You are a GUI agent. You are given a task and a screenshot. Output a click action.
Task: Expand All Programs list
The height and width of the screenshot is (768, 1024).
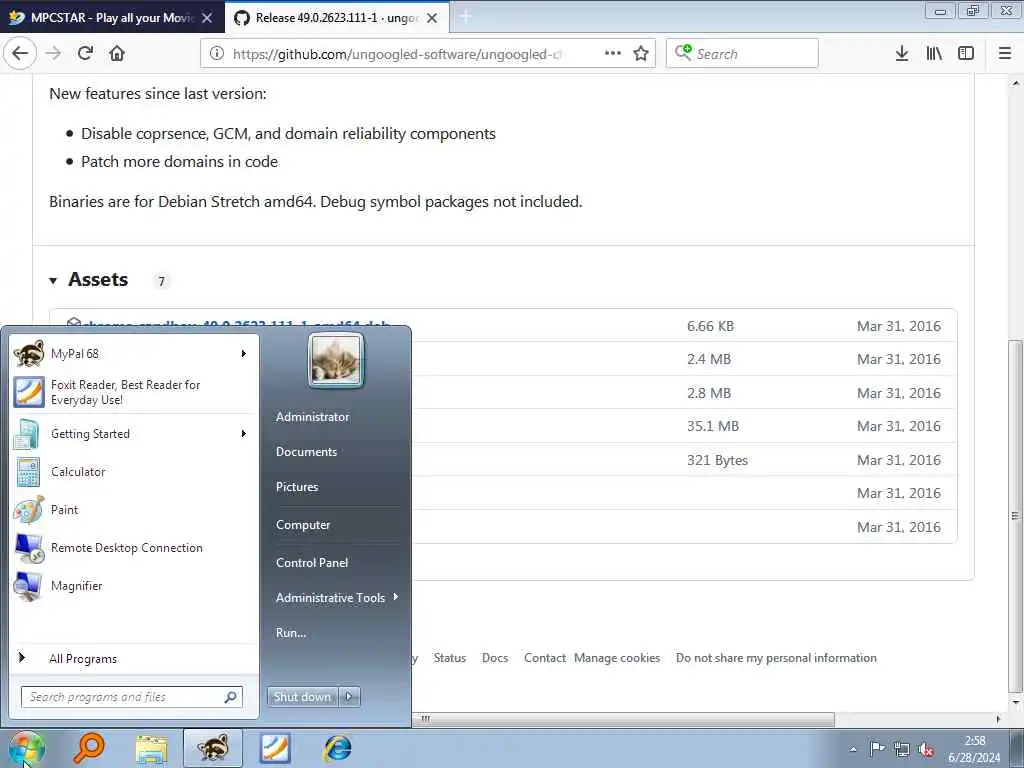134,658
